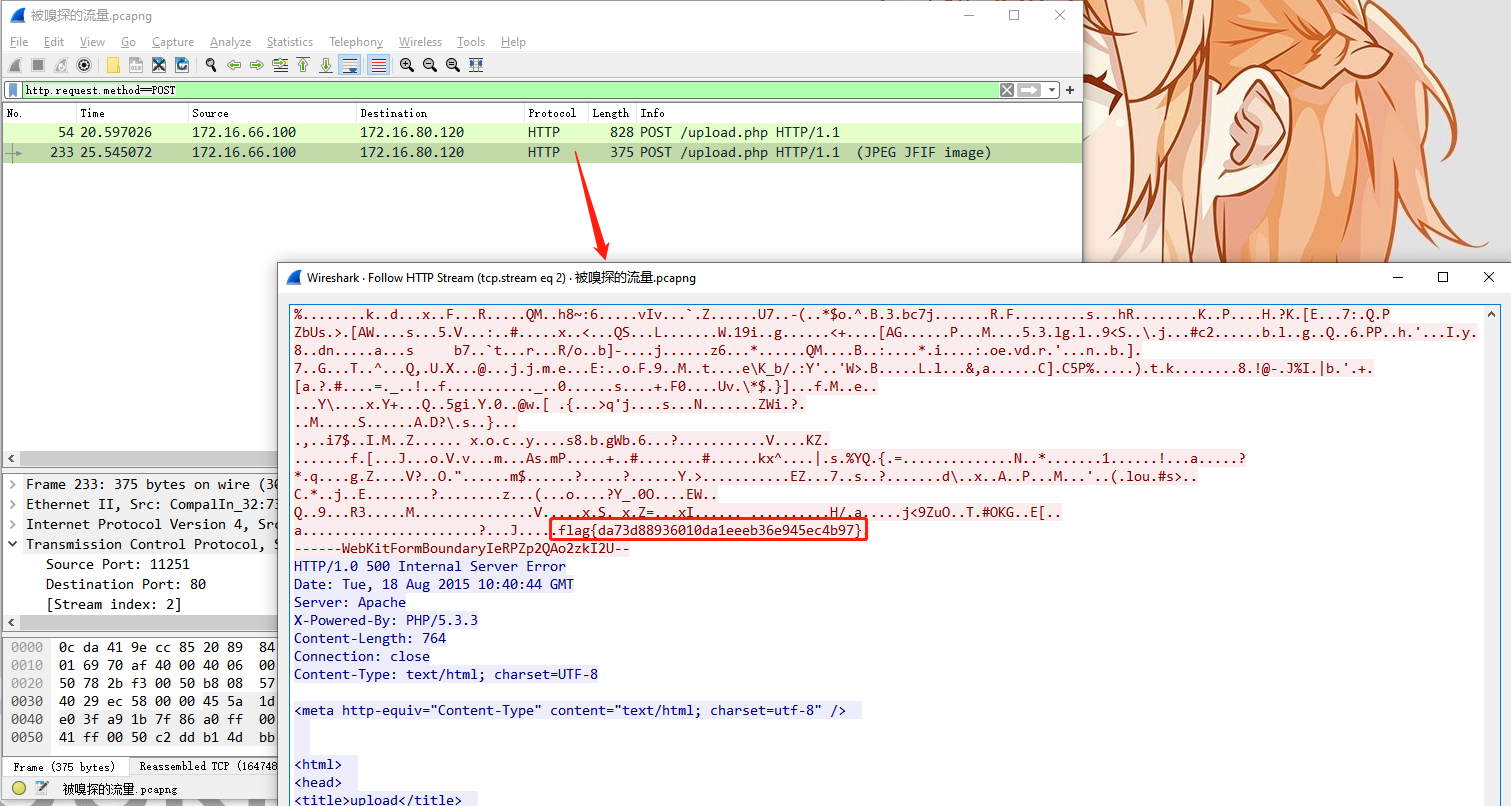Open the Statistics menu

pyautogui.click(x=289, y=42)
